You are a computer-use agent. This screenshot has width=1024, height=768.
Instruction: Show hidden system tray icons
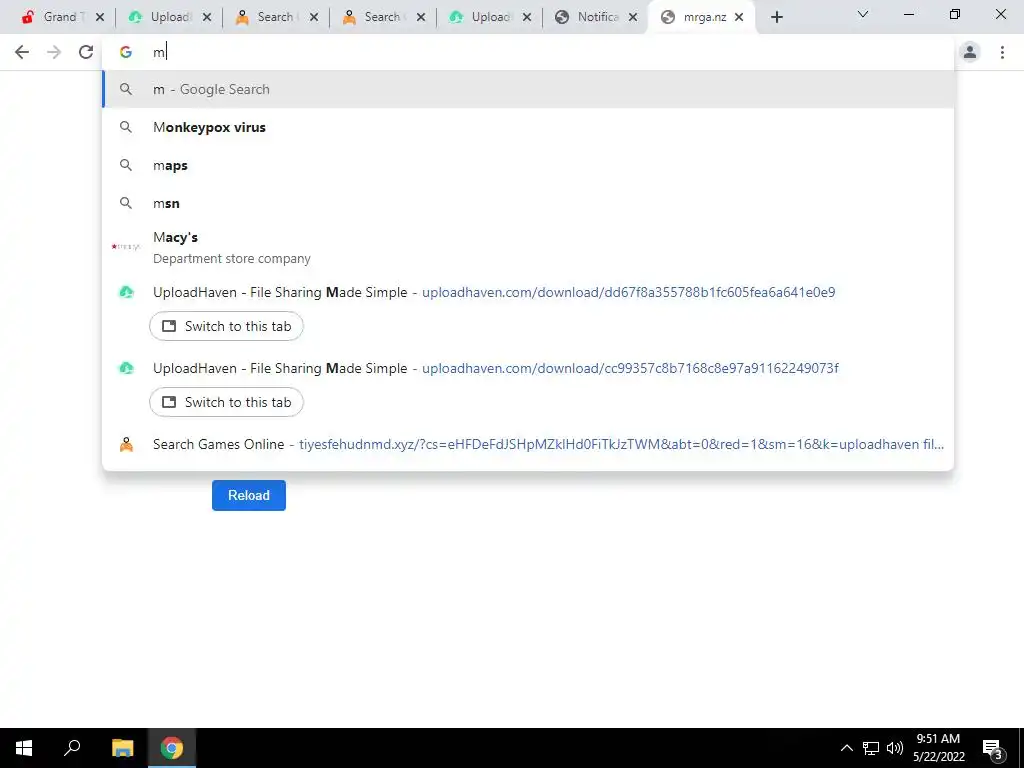(846, 748)
